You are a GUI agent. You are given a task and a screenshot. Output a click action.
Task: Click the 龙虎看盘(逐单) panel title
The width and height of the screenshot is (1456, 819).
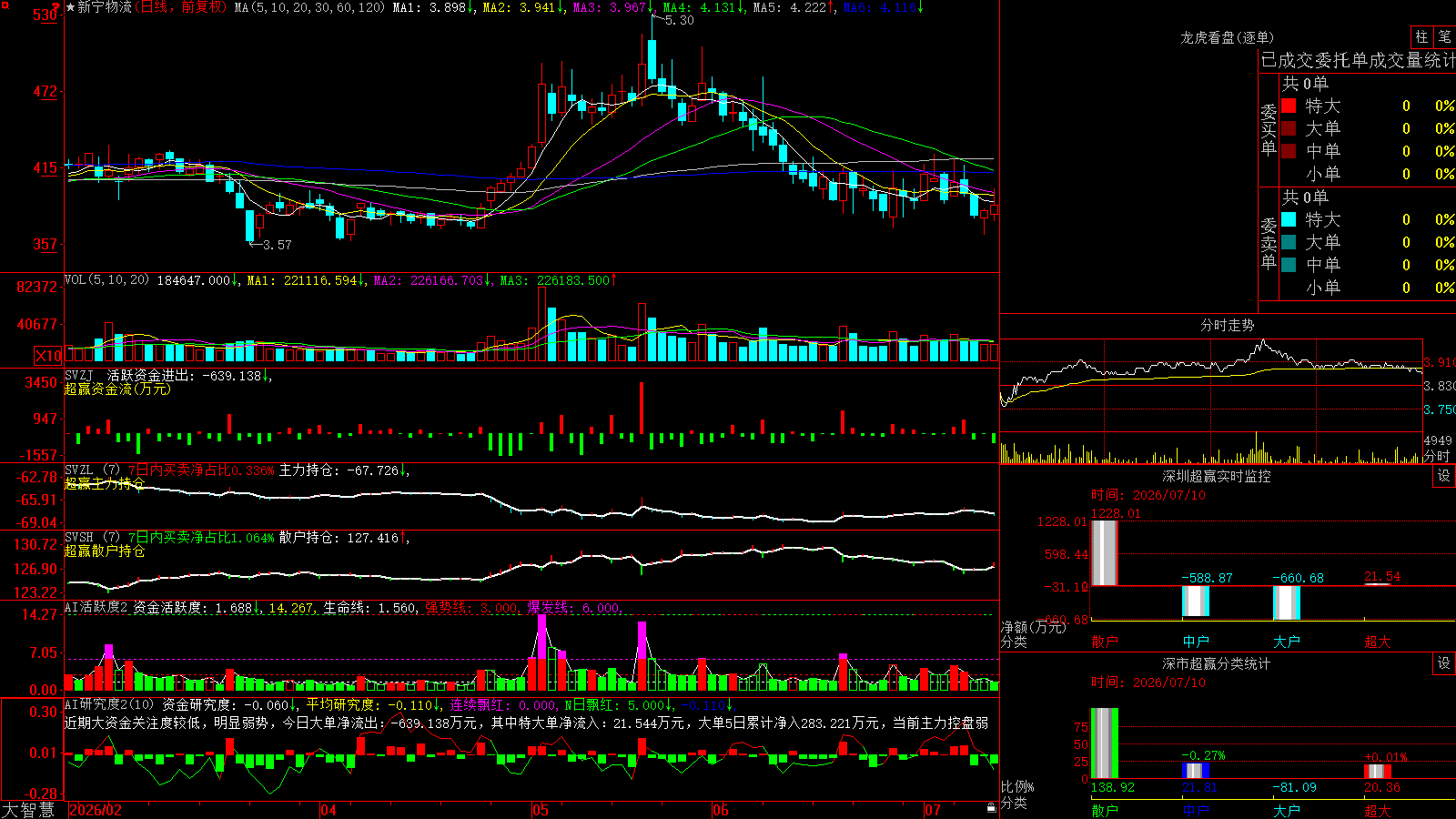click(1227, 37)
